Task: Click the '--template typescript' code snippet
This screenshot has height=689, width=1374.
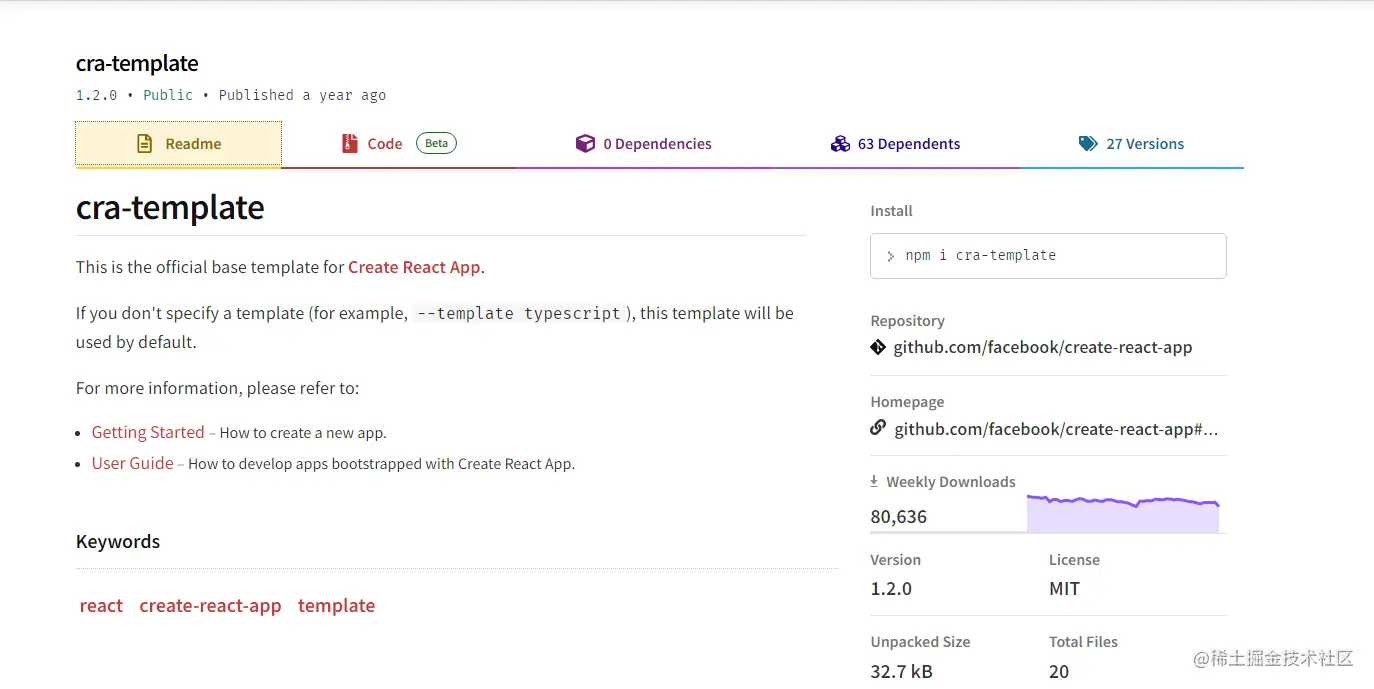Action: tap(519, 313)
